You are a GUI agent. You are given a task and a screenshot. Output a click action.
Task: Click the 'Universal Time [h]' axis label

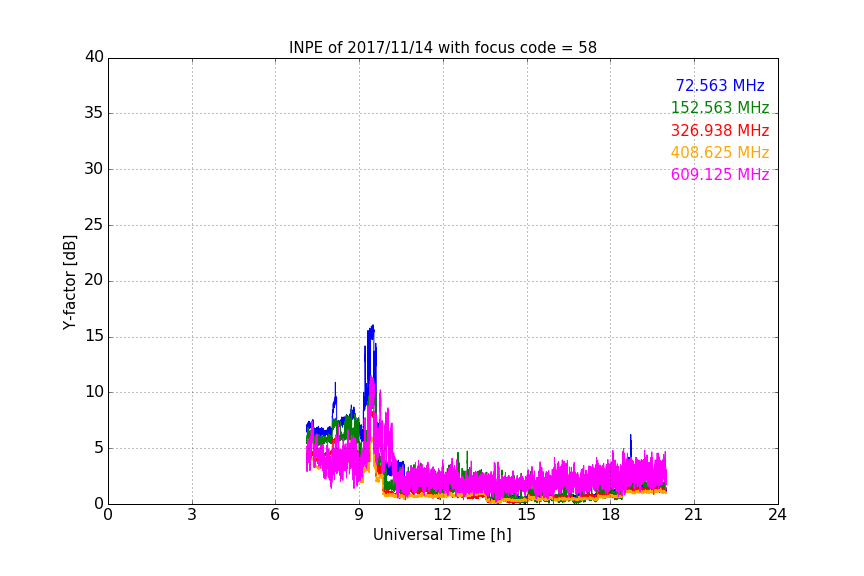[442, 535]
